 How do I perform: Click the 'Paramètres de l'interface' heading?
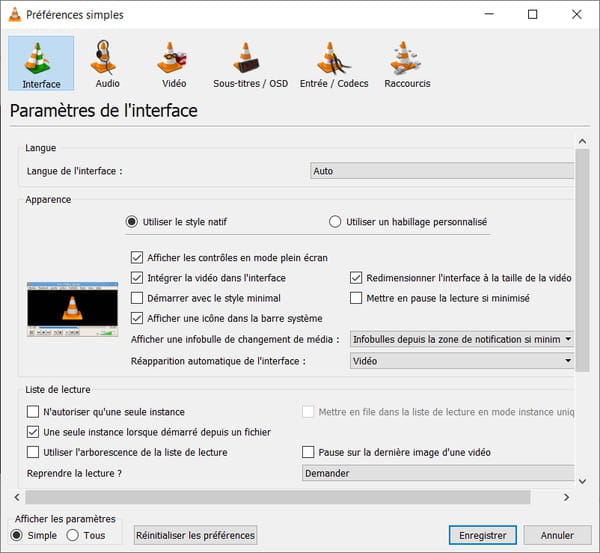(x=104, y=111)
